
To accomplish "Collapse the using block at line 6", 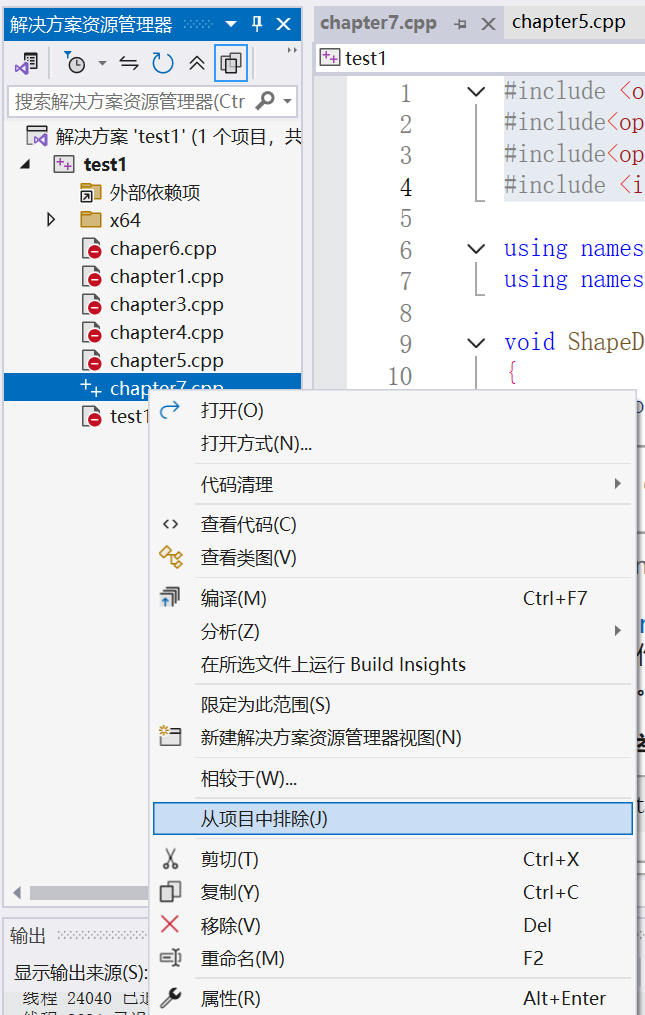I will pos(476,249).
